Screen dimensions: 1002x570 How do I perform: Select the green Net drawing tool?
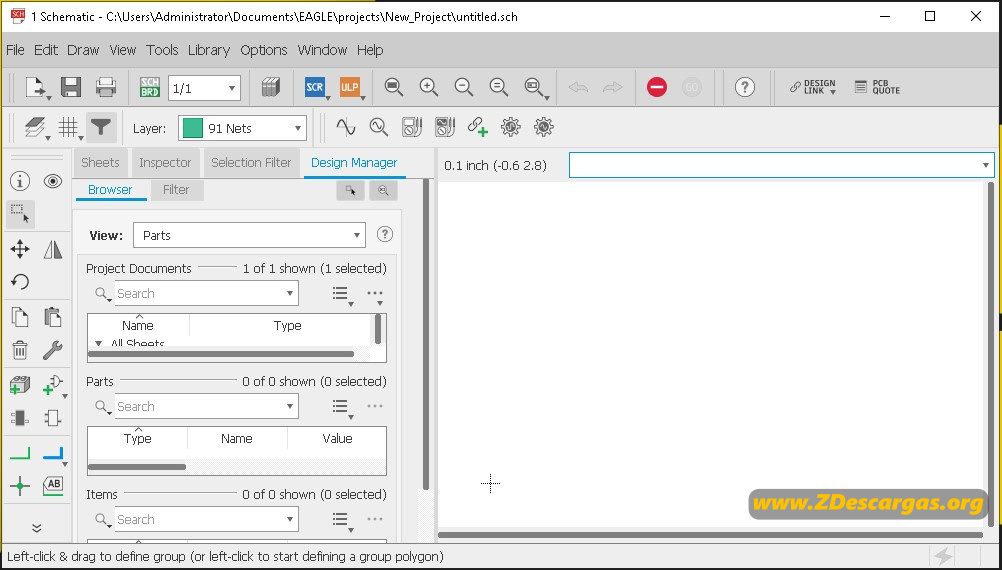click(x=20, y=453)
